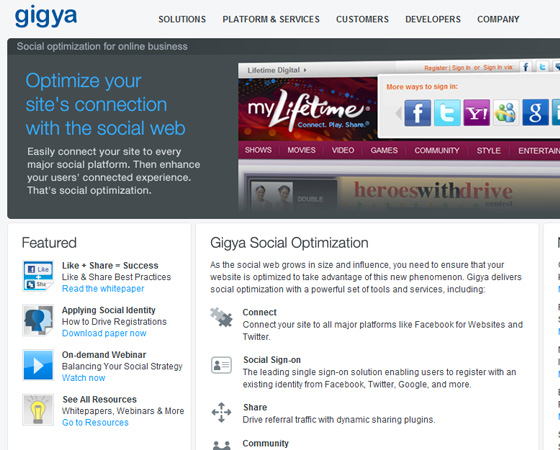The height and width of the screenshot is (450, 560).
Task: Open Download paper now link
Action: 104,333
